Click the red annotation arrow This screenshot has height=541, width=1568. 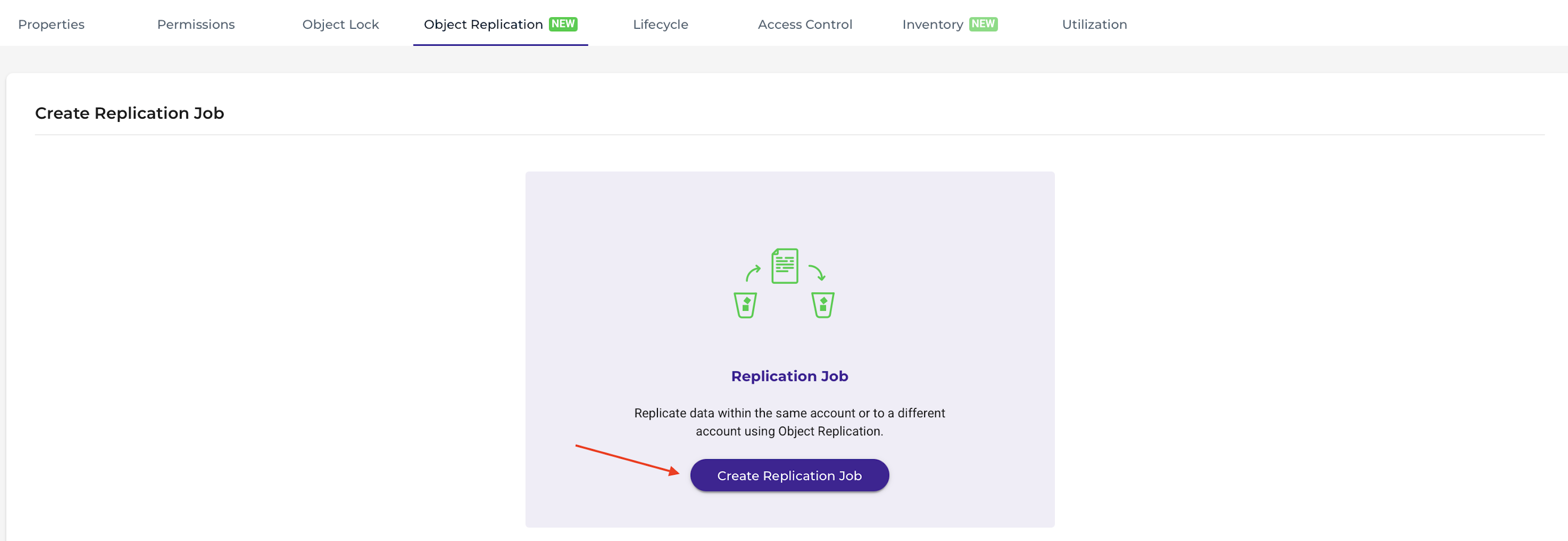pyautogui.click(x=628, y=460)
